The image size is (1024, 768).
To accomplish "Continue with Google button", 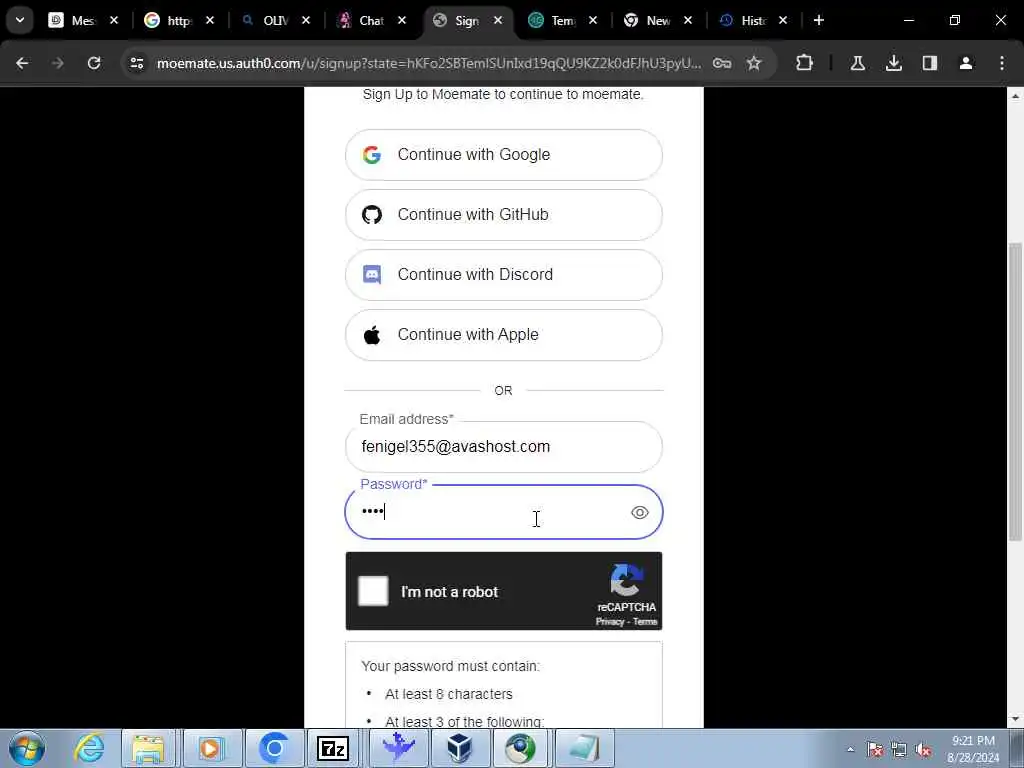I will pos(504,155).
